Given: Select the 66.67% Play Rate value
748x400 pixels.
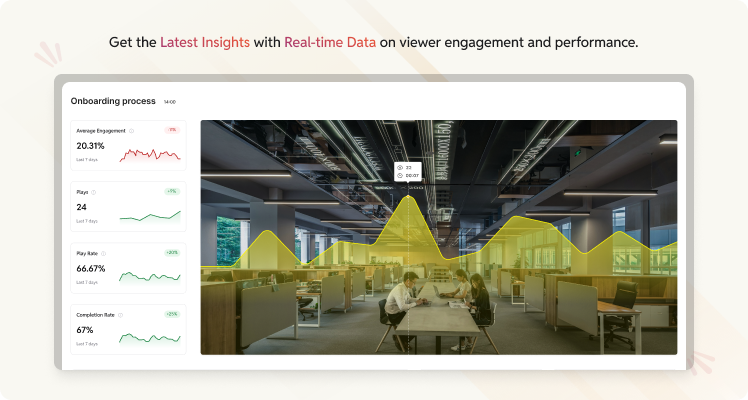Looking at the screenshot, I should (x=91, y=268).
